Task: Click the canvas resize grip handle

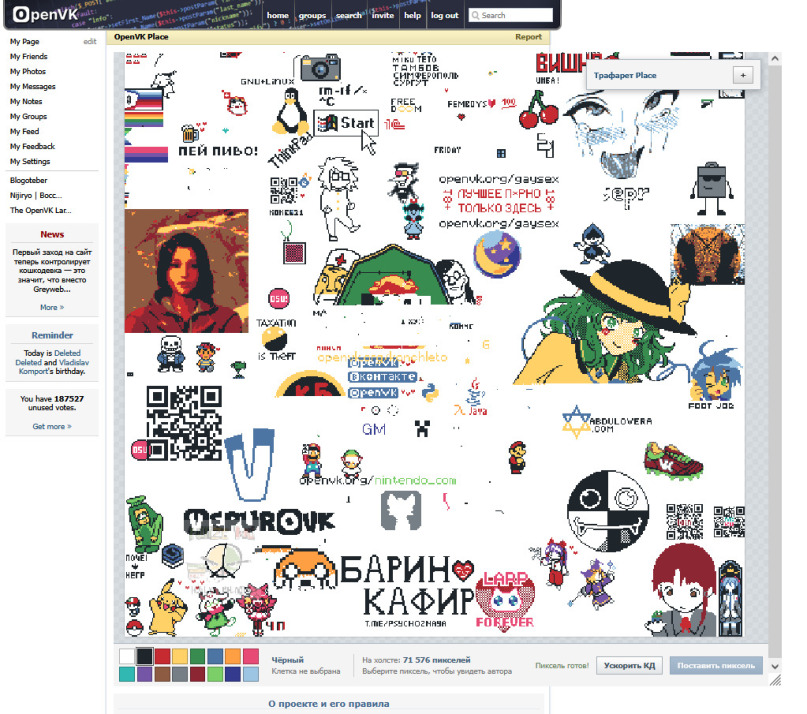Action: 775,681
